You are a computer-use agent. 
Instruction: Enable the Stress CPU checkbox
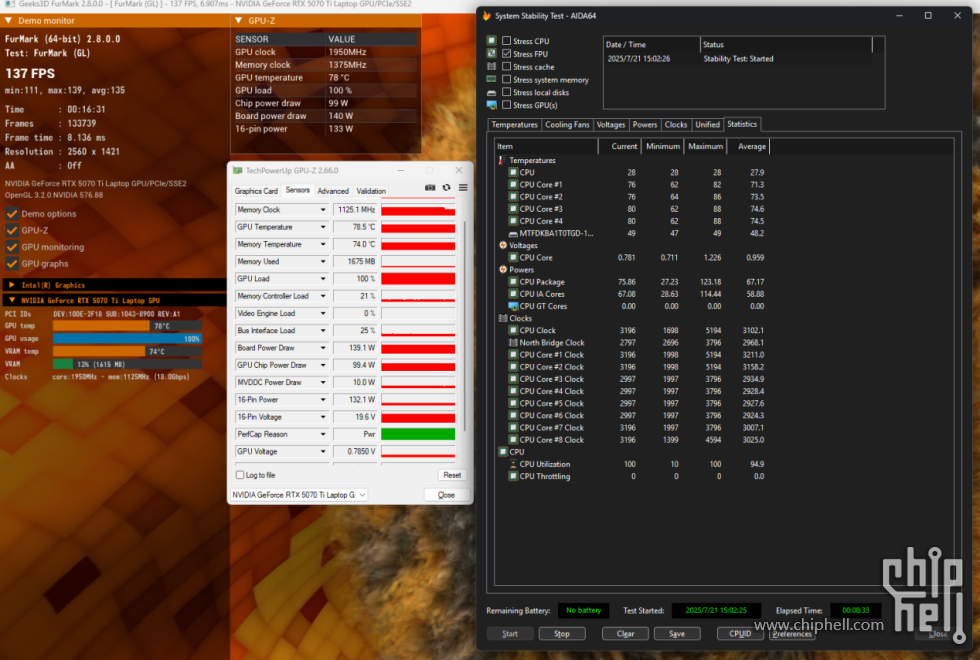point(506,41)
